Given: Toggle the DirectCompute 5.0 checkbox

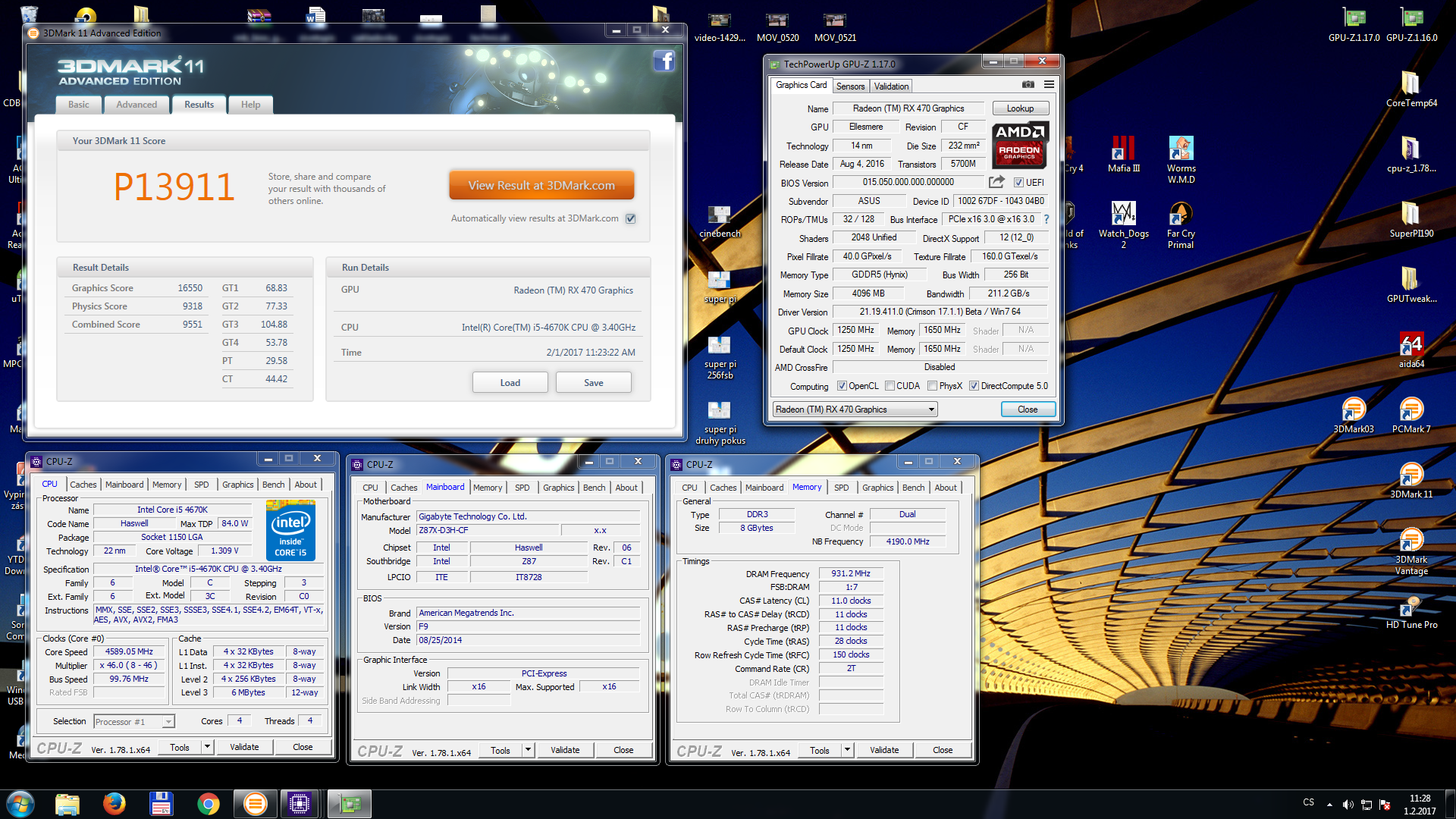Looking at the screenshot, I should (x=974, y=386).
